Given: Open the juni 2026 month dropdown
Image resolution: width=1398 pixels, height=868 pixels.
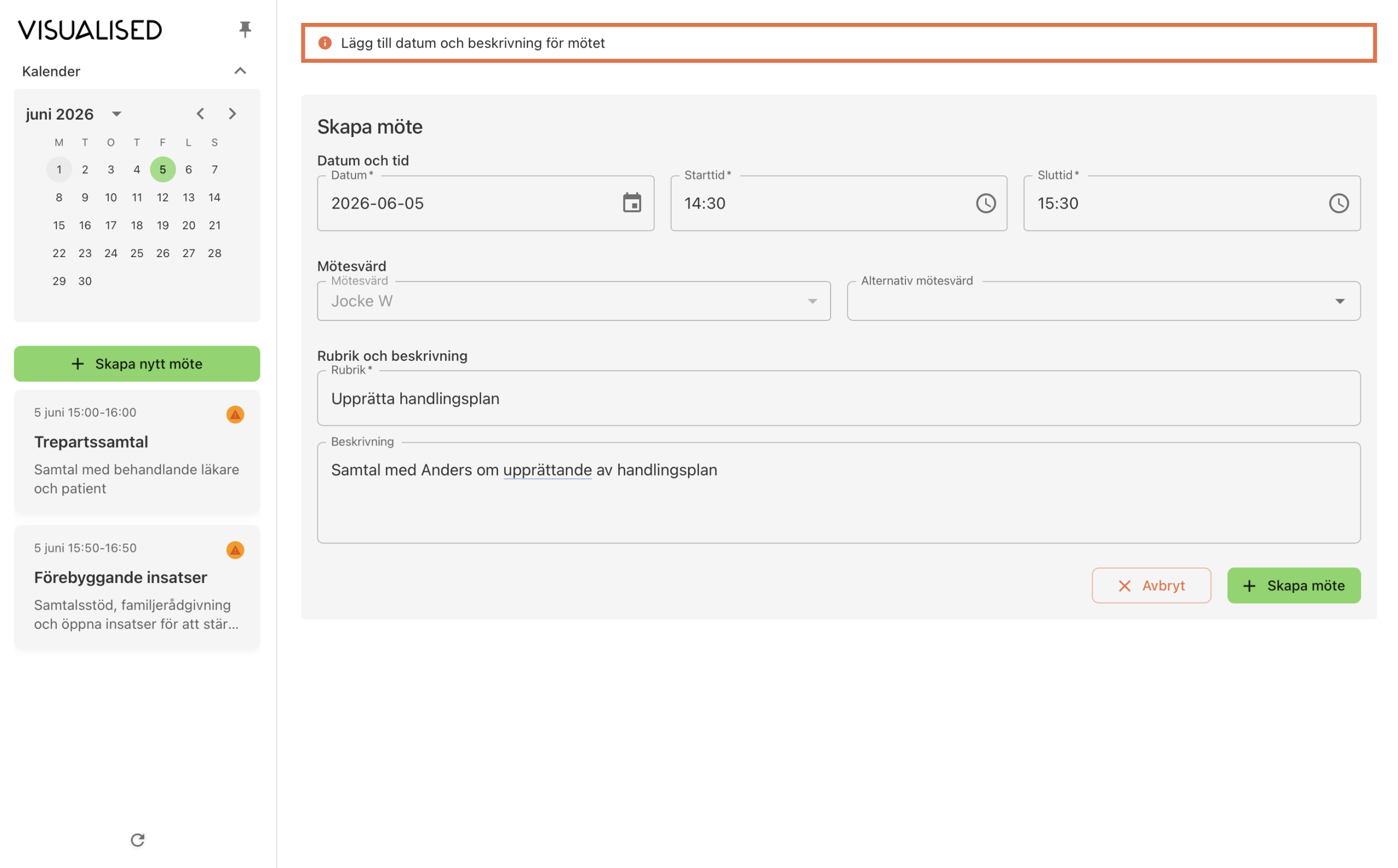Looking at the screenshot, I should pyautogui.click(x=116, y=114).
